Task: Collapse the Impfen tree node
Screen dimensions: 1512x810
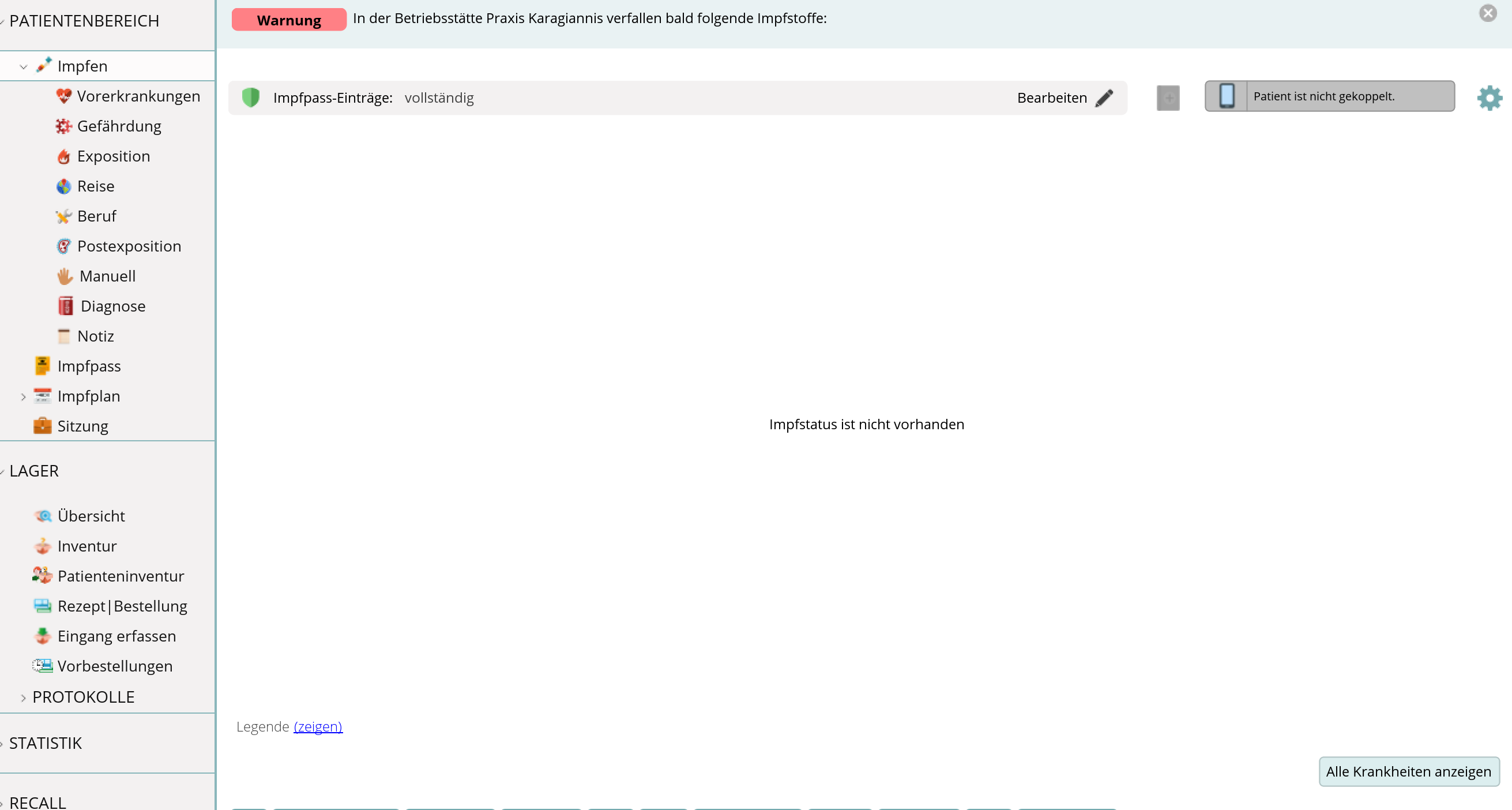Action: click(24, 66)
